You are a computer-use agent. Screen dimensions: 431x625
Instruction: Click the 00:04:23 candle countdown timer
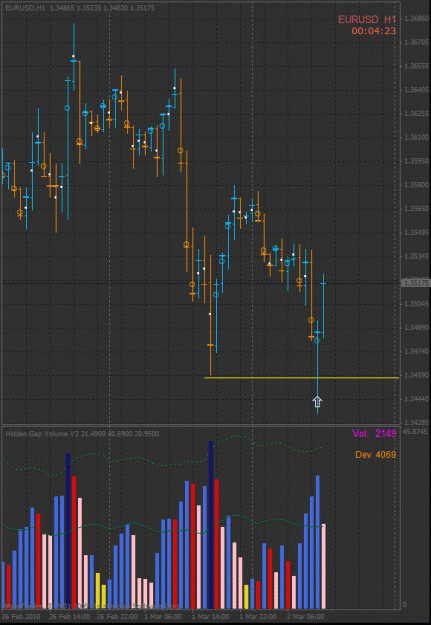tap(374, 31)
